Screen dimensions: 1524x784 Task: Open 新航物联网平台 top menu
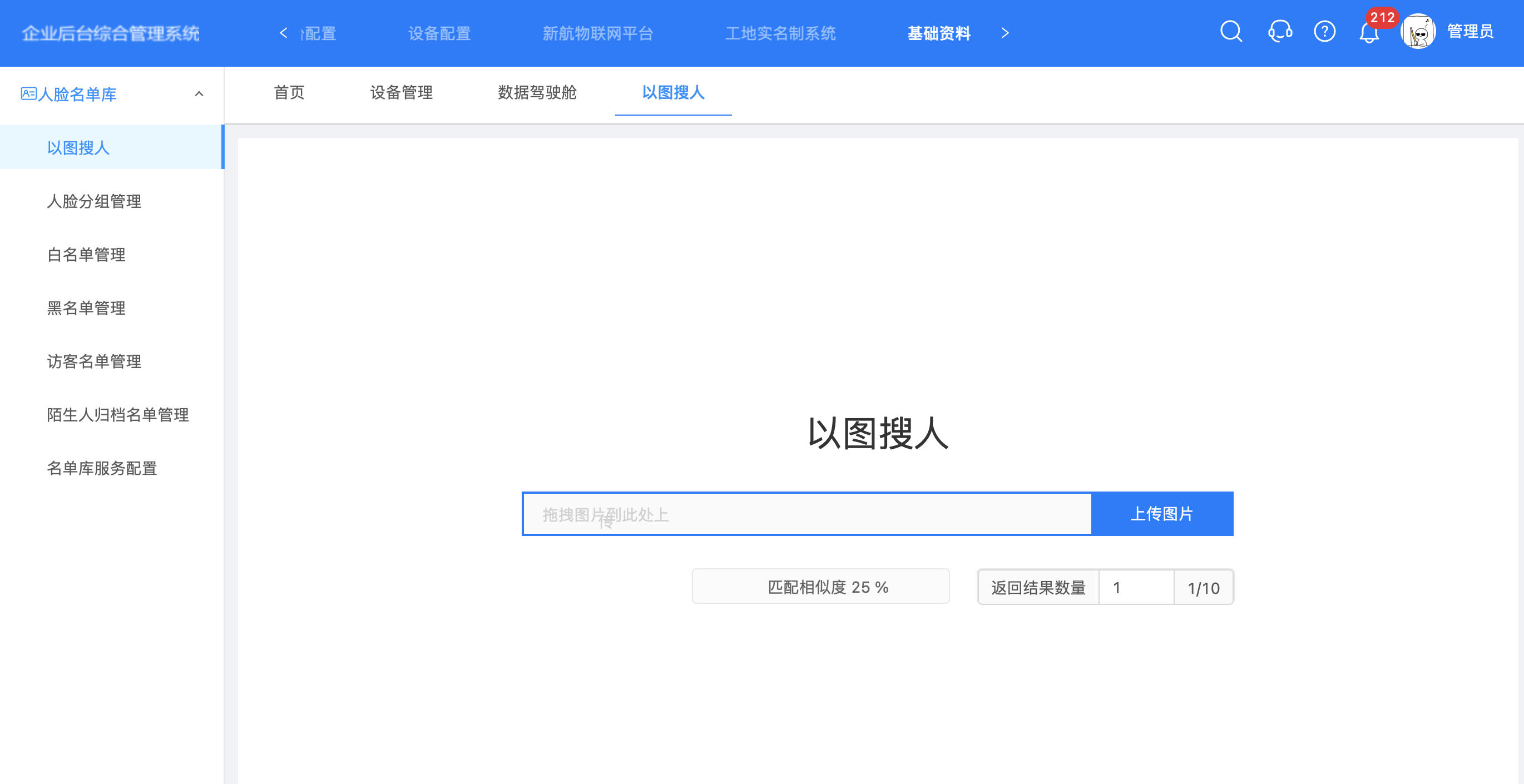(x=598, y=33)
